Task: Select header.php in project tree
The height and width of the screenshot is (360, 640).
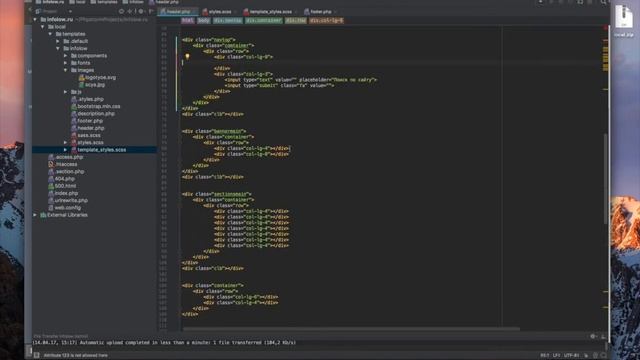Action: (x=87, y=128)
